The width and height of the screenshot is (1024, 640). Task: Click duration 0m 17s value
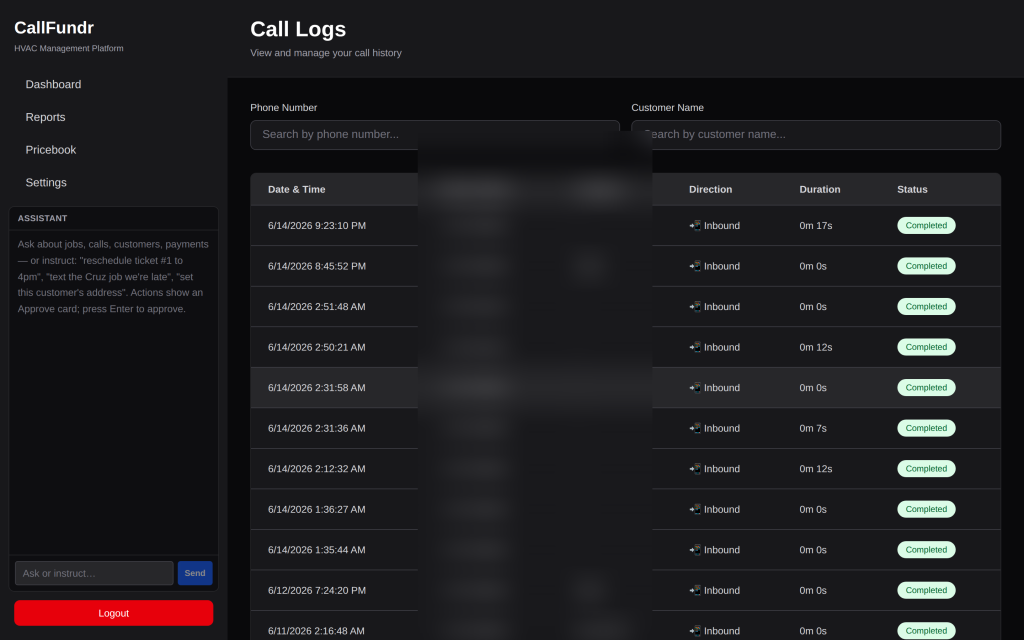[x=816, y=225]
